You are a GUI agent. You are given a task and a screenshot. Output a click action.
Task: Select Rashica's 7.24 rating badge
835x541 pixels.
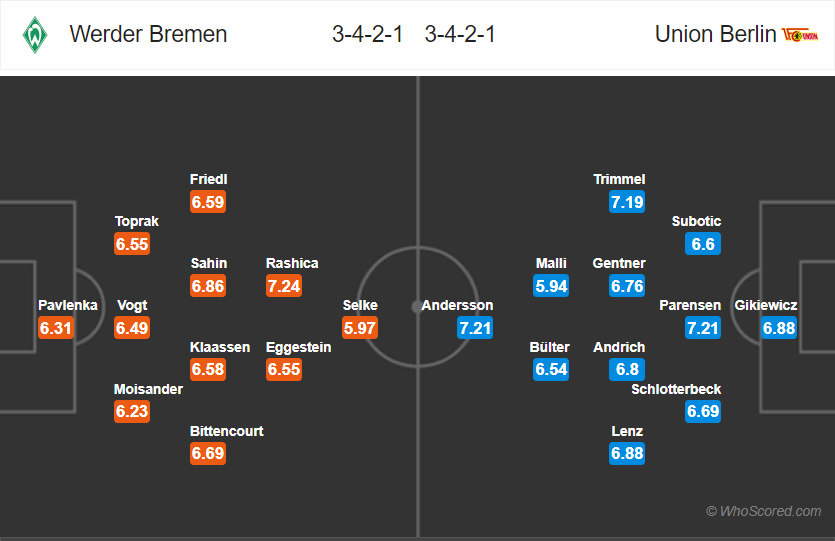pos(284,286)
